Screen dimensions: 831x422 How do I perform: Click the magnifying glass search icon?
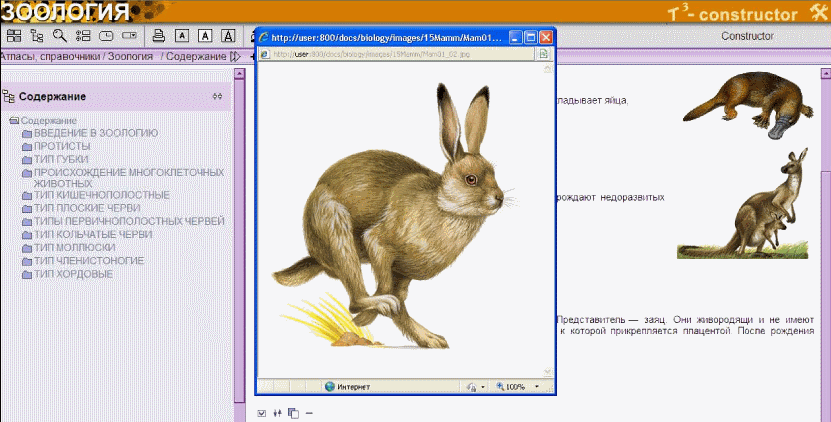pos(60,35)
